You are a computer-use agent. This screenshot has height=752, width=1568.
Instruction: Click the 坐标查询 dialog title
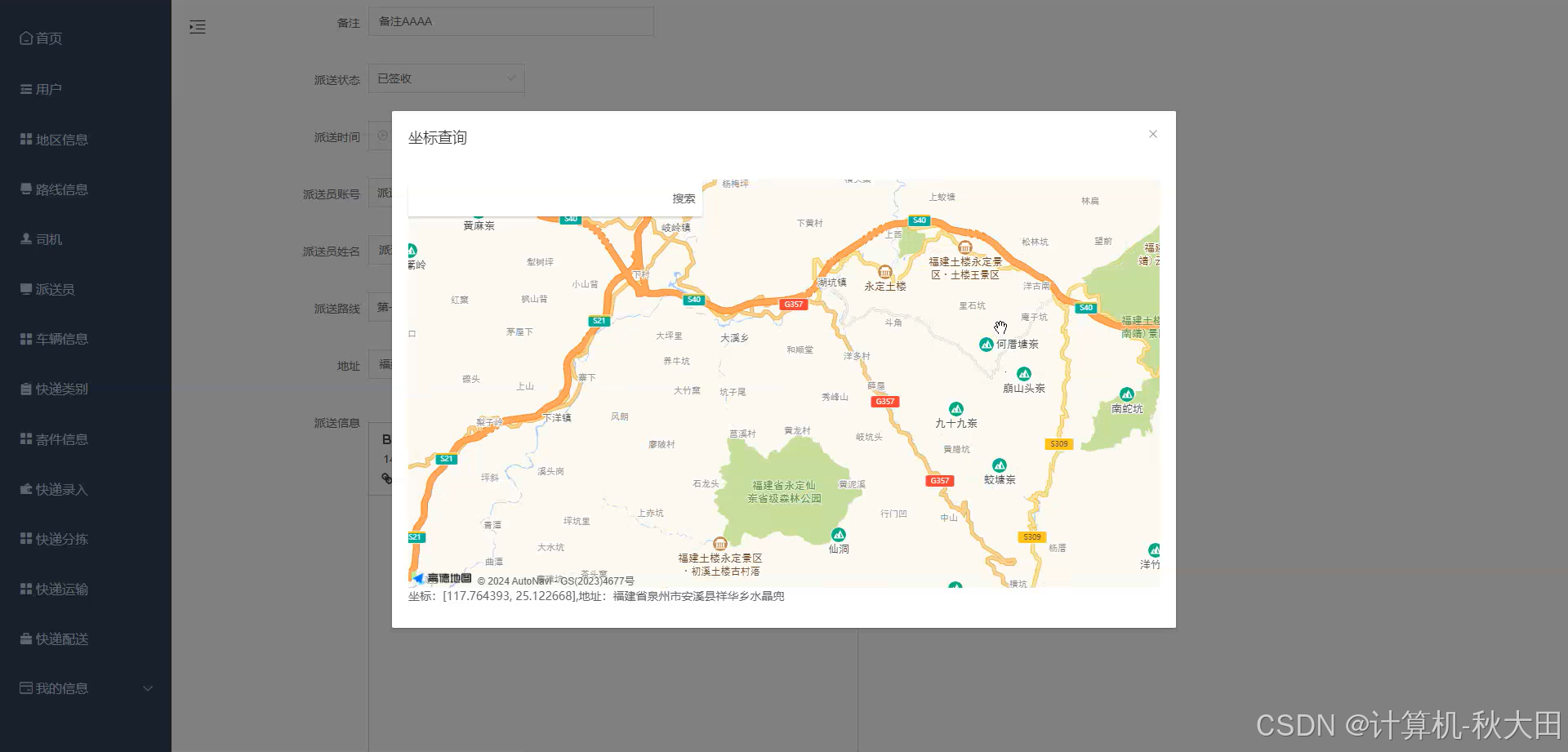coord(438,138)
